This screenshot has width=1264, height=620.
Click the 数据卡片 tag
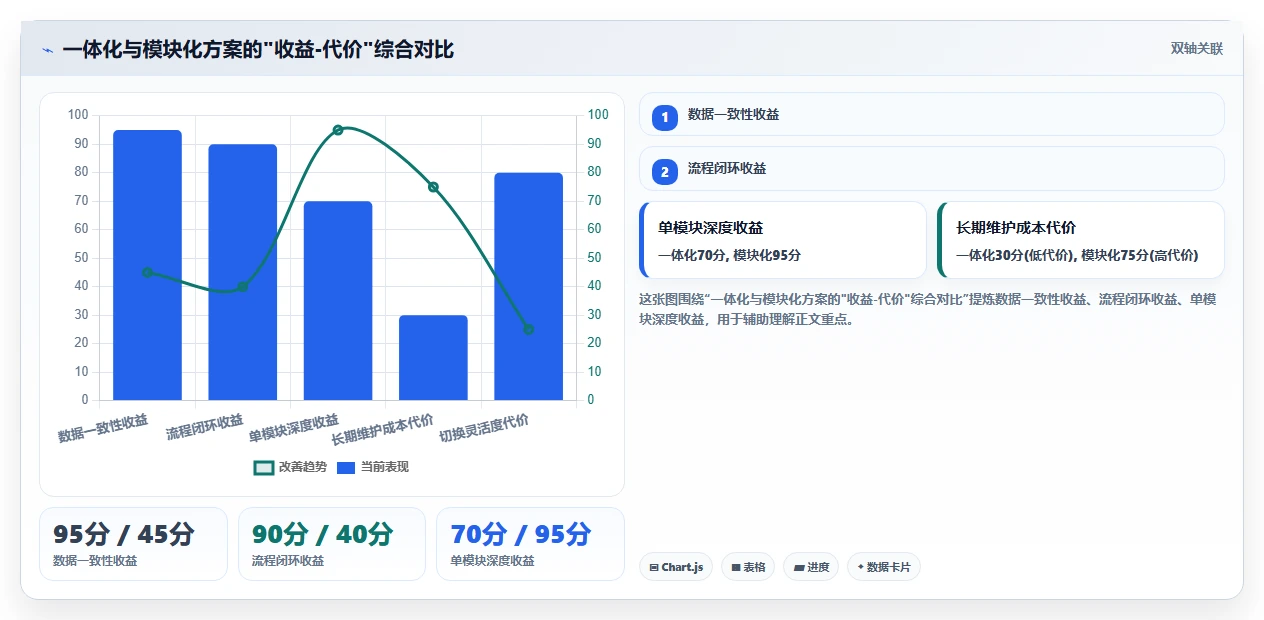tap(883, 567)
